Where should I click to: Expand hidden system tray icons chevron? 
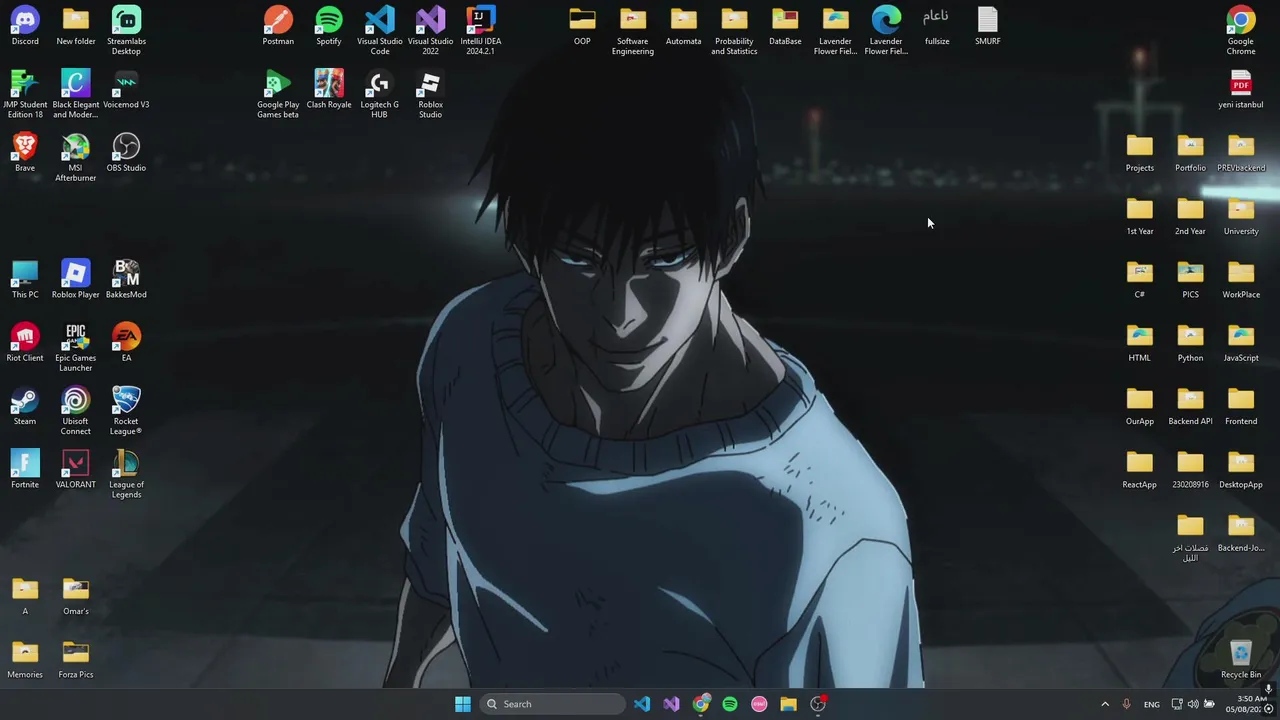1105,704
